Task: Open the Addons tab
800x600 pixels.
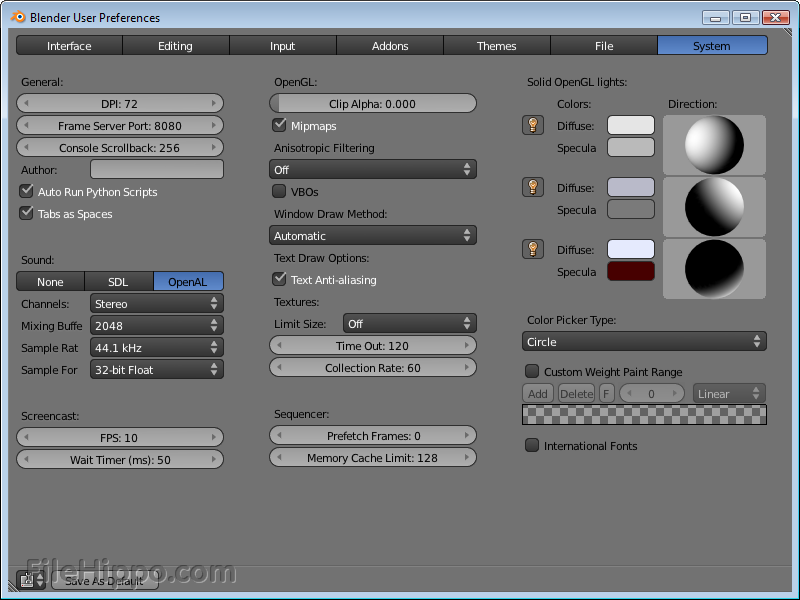Action: [x=390, y=45]
